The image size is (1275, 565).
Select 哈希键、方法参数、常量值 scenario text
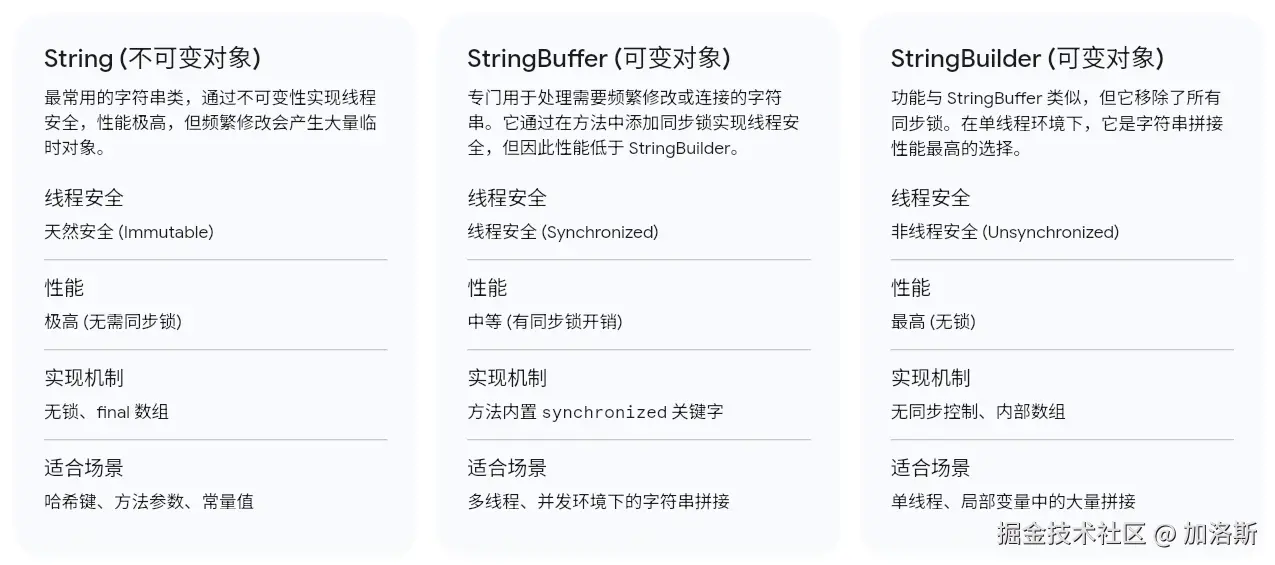(x=149, y=502)
